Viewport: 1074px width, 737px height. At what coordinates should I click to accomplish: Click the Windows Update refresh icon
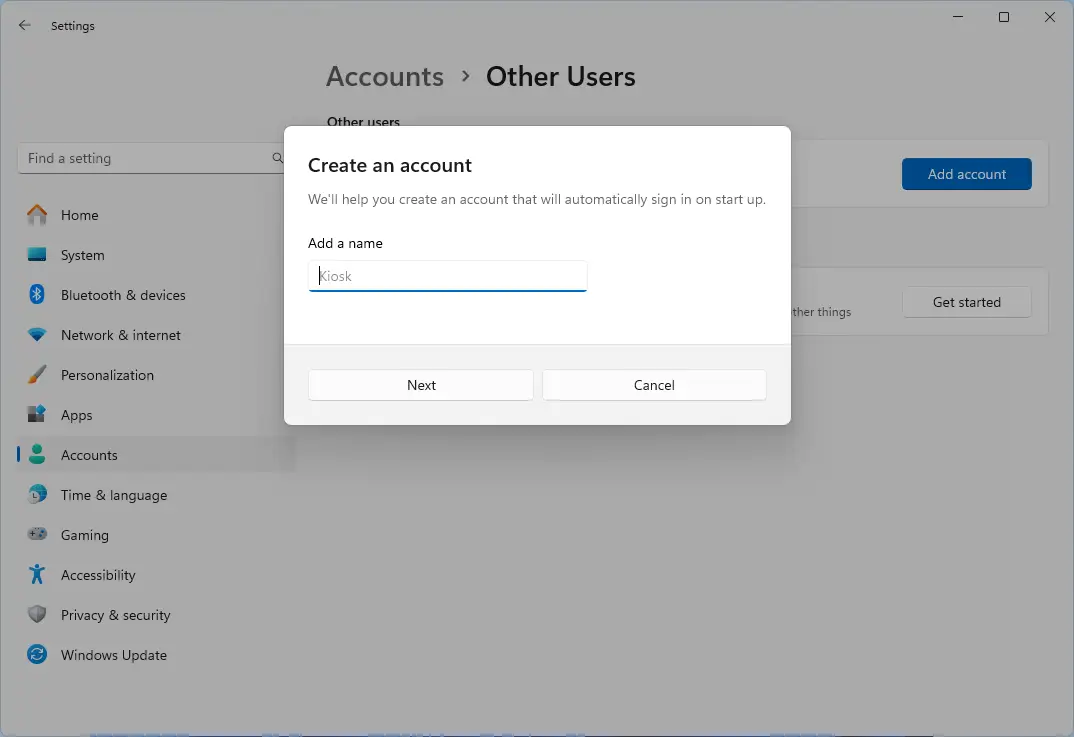37,654
